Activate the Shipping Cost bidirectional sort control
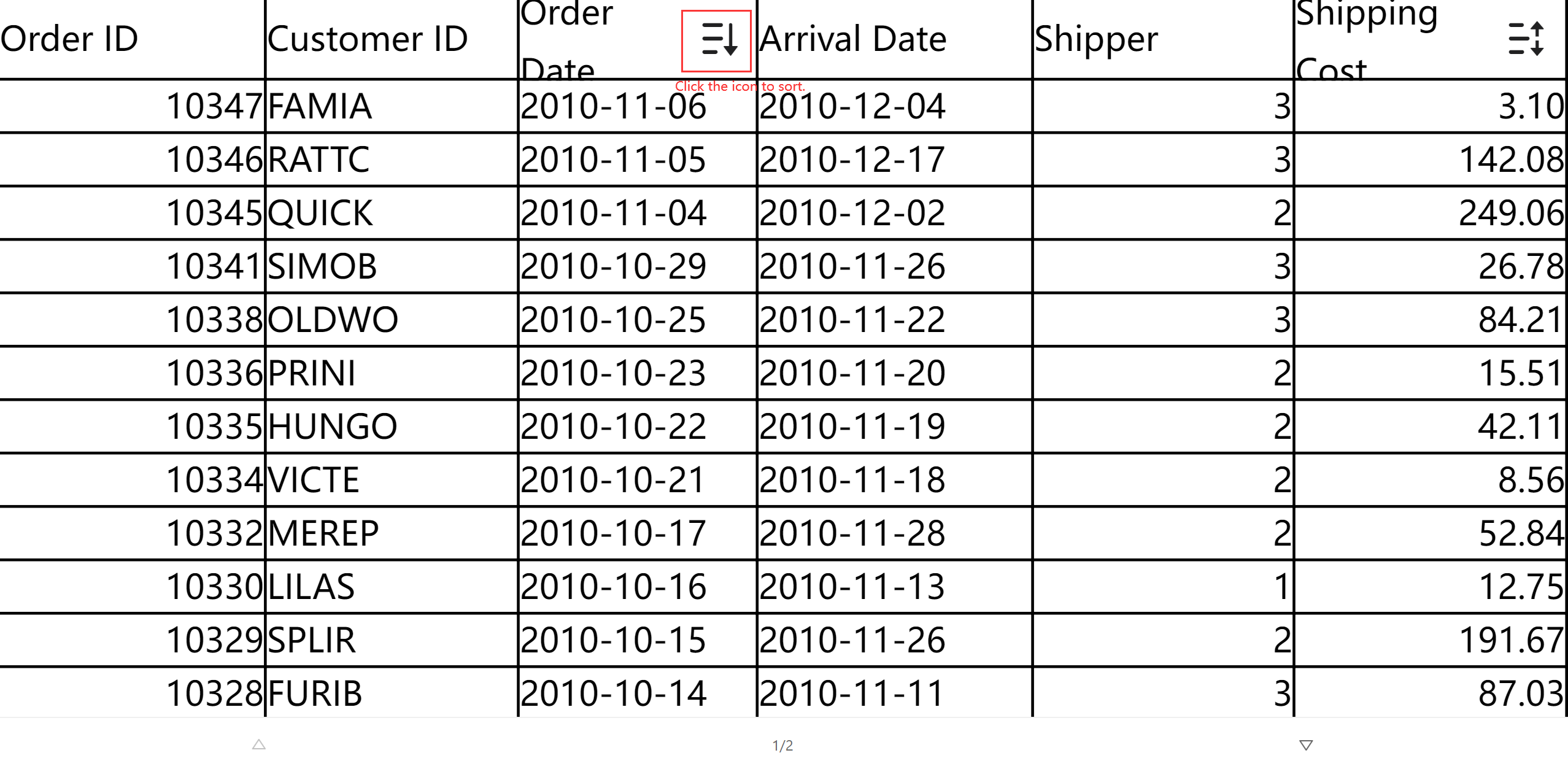 (1527, 39)
